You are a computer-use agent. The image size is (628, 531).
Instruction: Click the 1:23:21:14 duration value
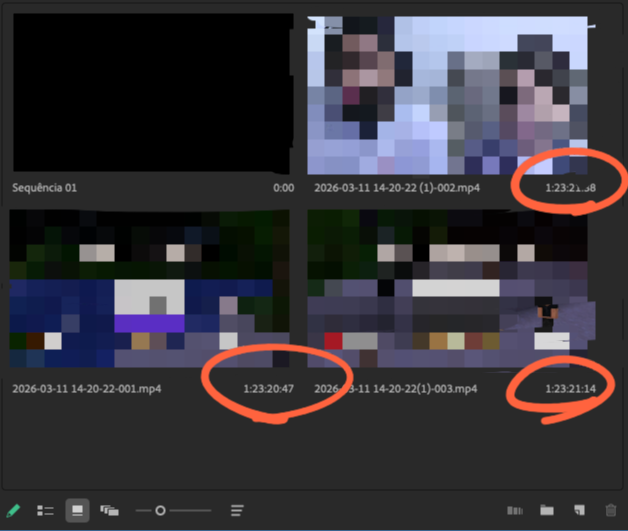570,389
